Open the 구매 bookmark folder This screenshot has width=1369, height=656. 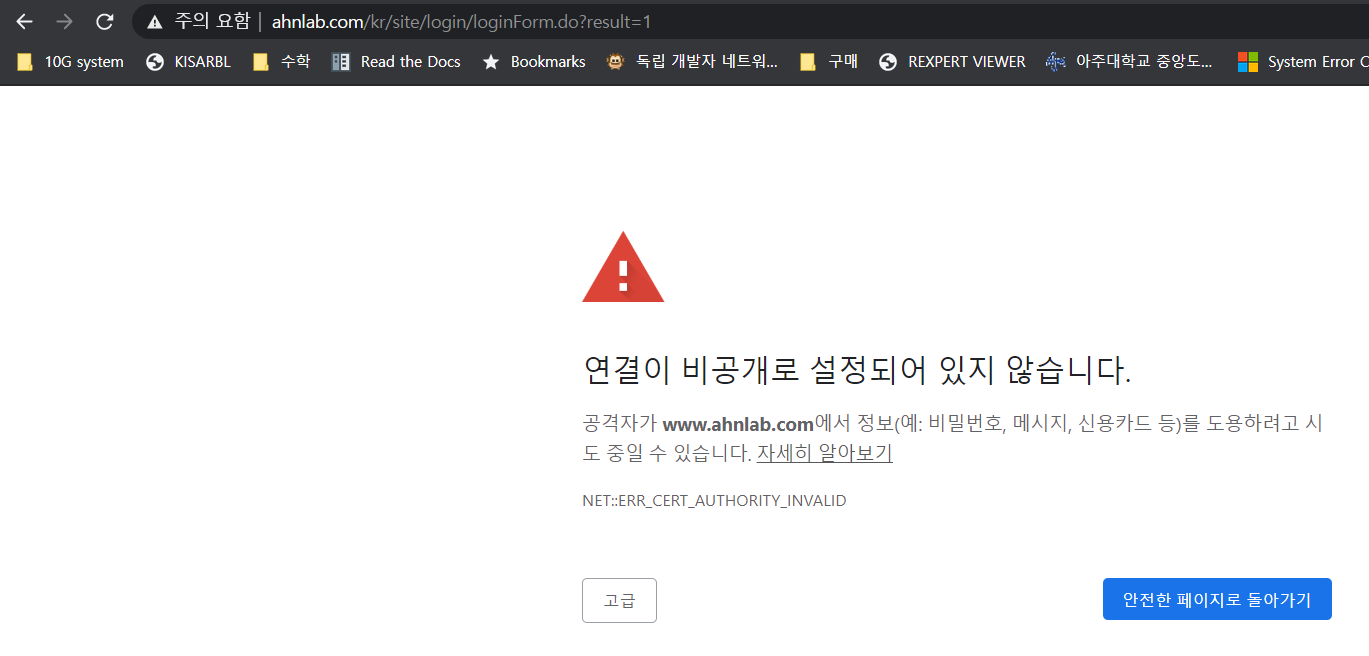[x=829, y=62]
